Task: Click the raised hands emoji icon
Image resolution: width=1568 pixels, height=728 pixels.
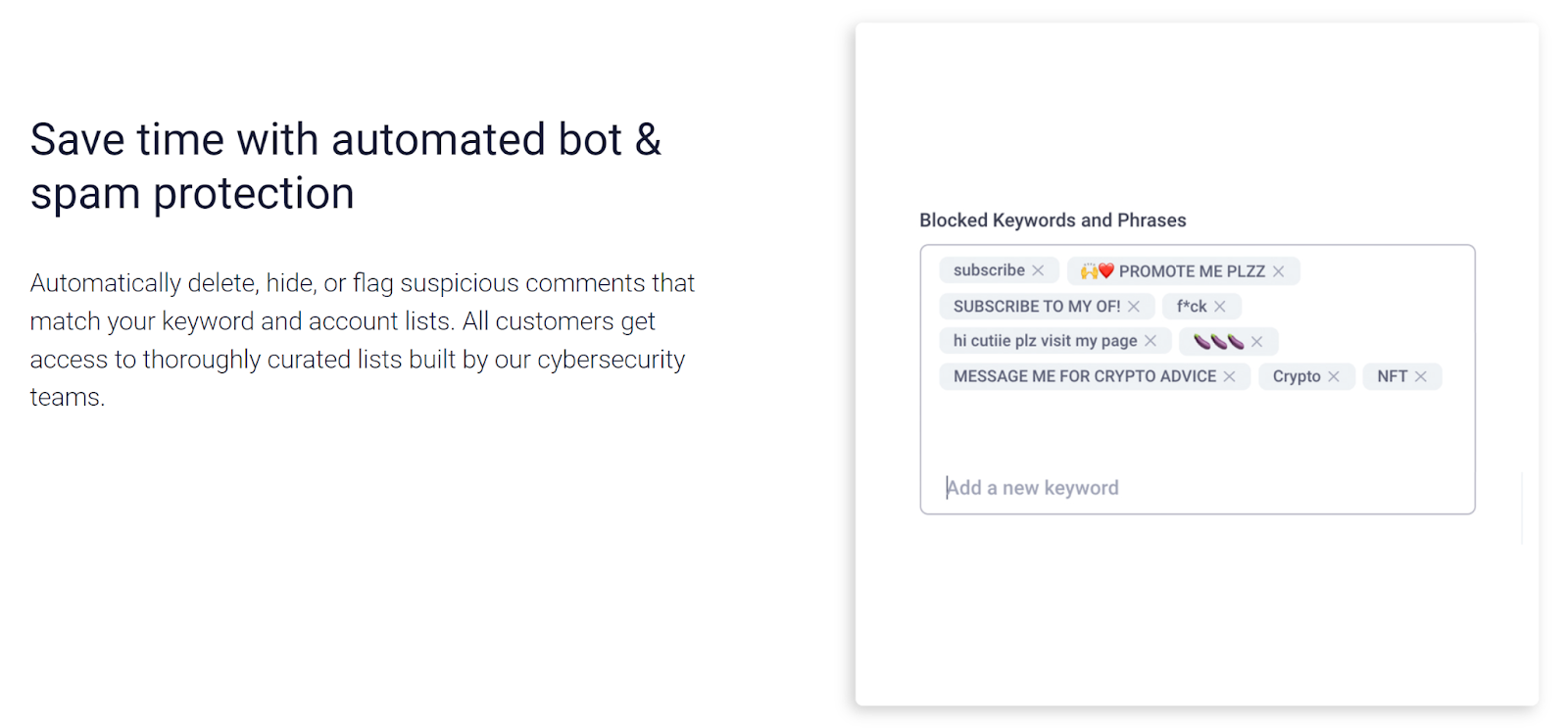Action: coord(1089,271)
